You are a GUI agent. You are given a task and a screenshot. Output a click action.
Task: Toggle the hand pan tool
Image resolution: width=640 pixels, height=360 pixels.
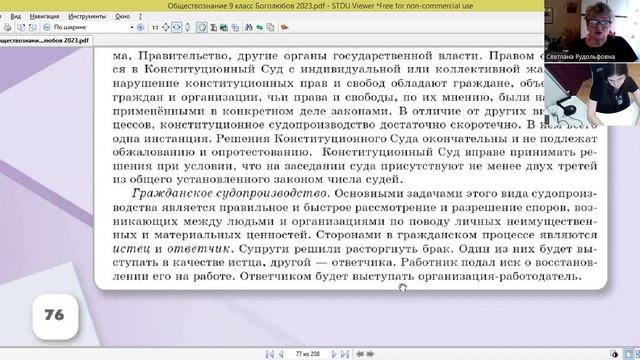(202, 27)
